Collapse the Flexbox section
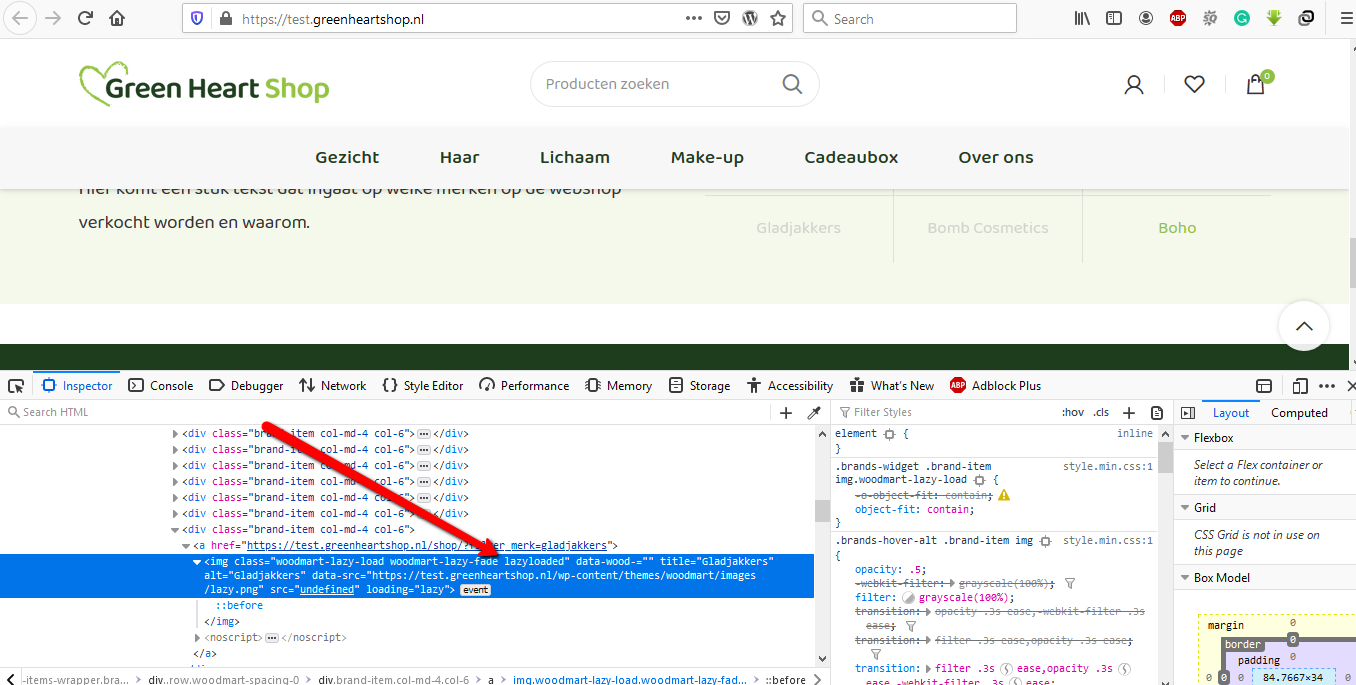 click(x=1185, y=438)
